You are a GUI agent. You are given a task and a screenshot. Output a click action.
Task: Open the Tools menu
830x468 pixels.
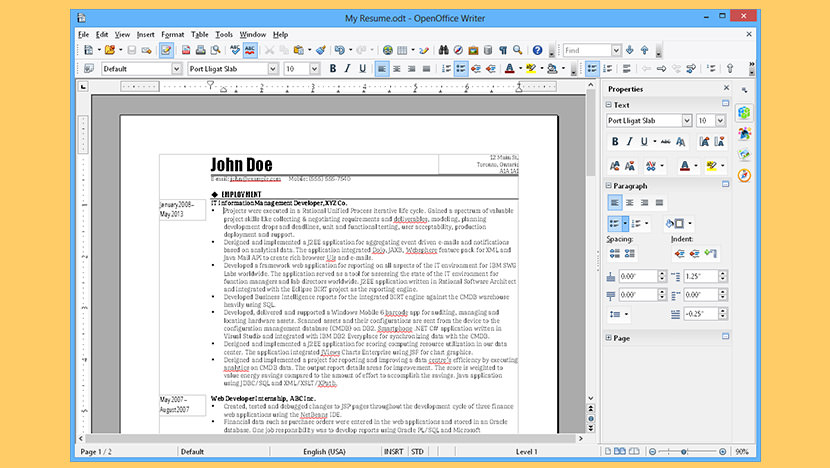[x=224, y=34]
